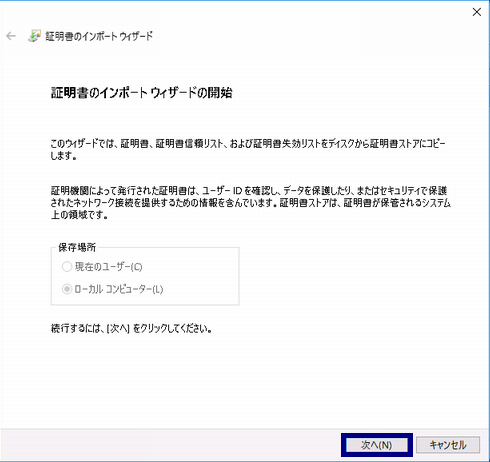Click the paragraph starting with このウィザードでは
Screen dimensions: 490x462
tap(248, 150)
